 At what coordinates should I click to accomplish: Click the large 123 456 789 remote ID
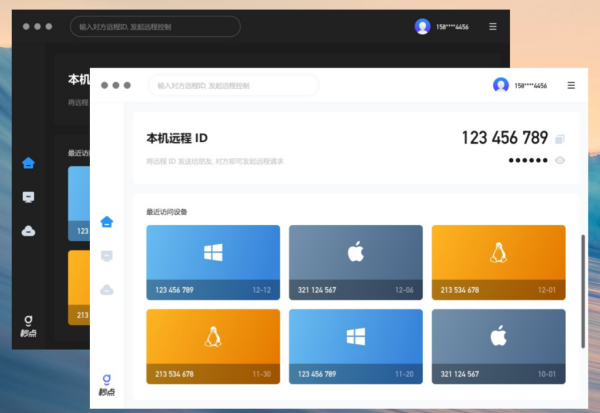[505, 138]
